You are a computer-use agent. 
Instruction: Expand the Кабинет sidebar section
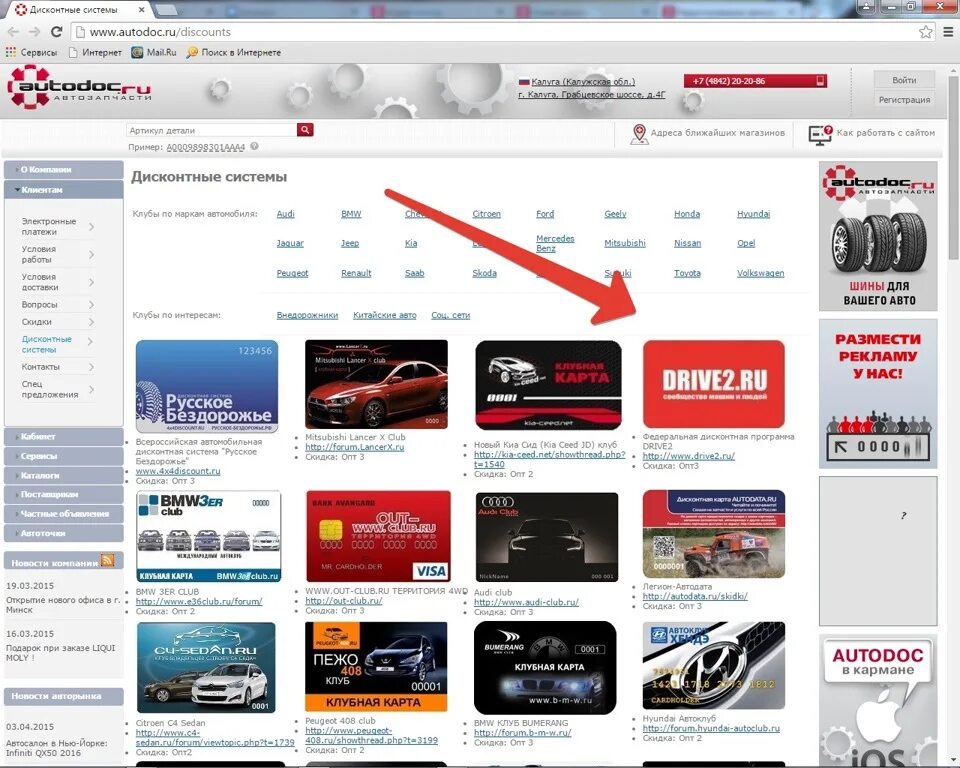point(64,437)
